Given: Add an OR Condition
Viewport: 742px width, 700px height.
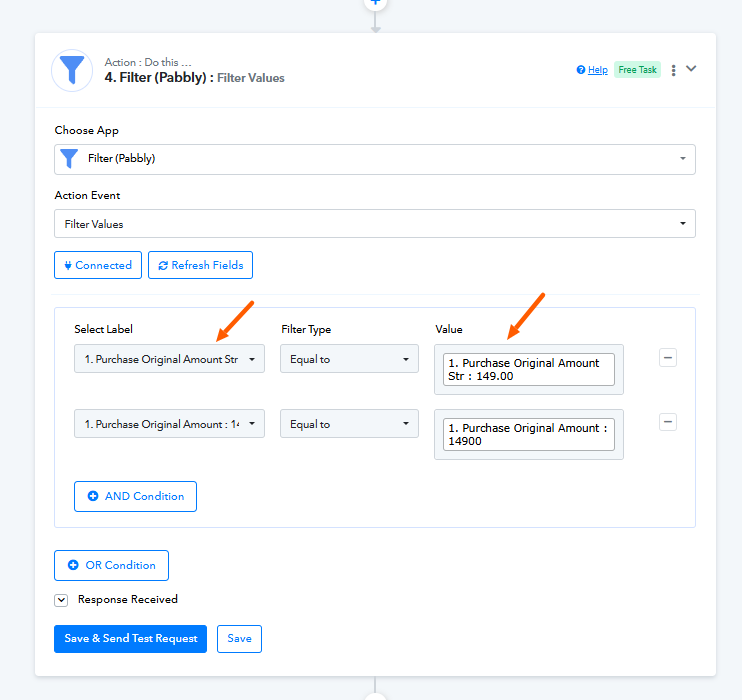Looking at the screenshot, I should click(111, 565).
